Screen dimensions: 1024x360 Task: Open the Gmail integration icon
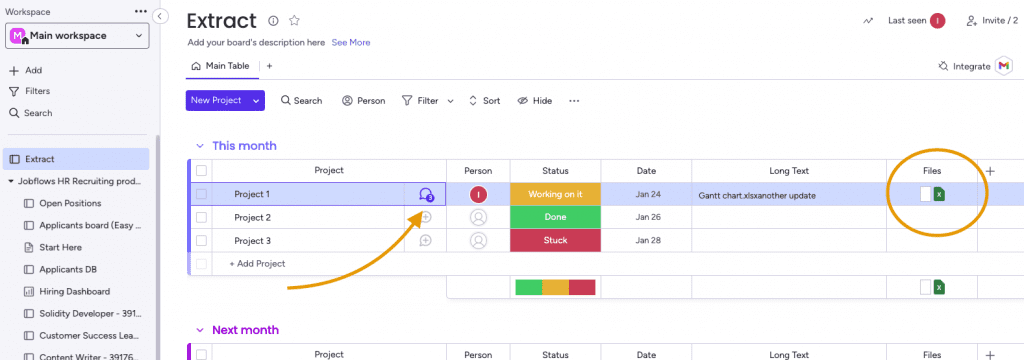point(1004,66)
